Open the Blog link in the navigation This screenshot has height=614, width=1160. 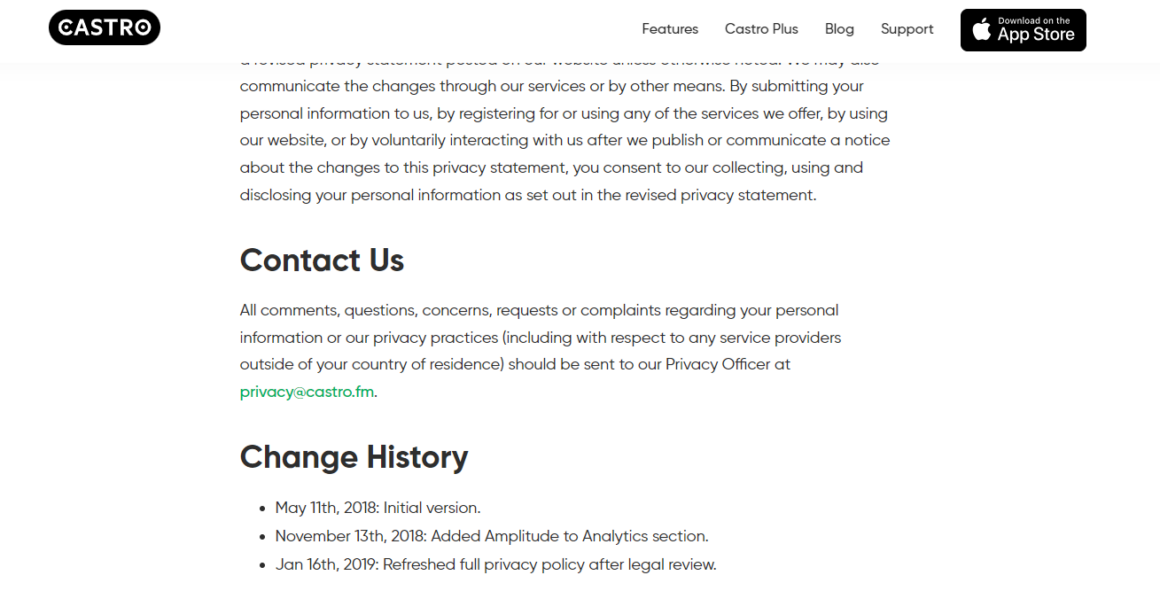pyautogui.click(x=839, y=29)
